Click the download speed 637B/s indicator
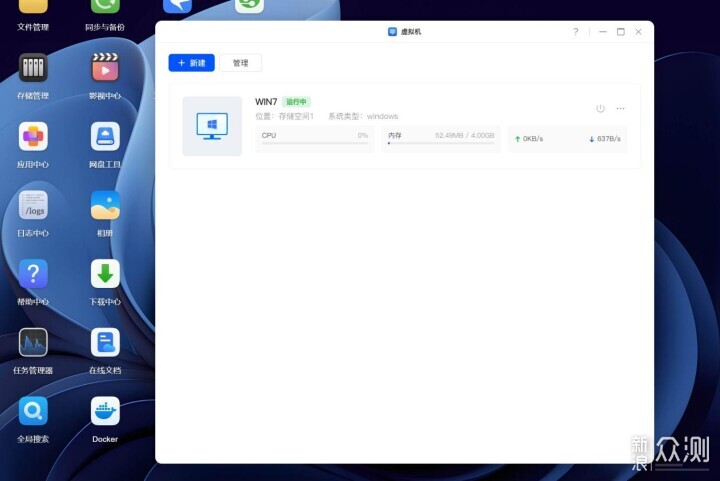This screenshot has height=481, width=720. (x=605, y=139)
